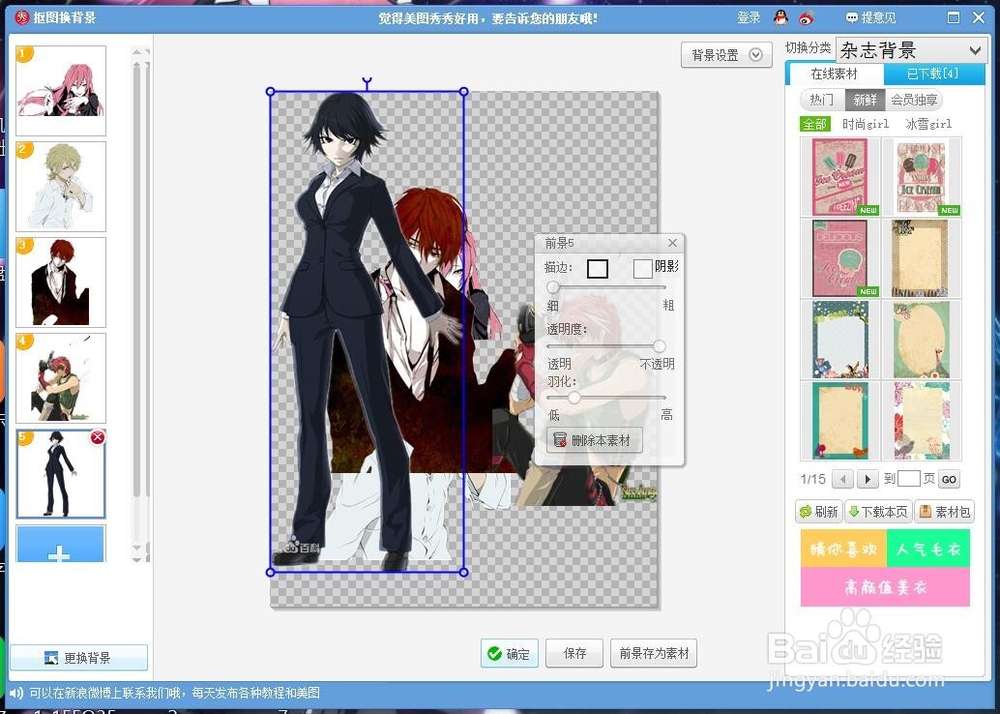Click the rotate handle above selected figure
This screenshot has height=714, width=1000.
pyautogui.click(x=367, y=84)
